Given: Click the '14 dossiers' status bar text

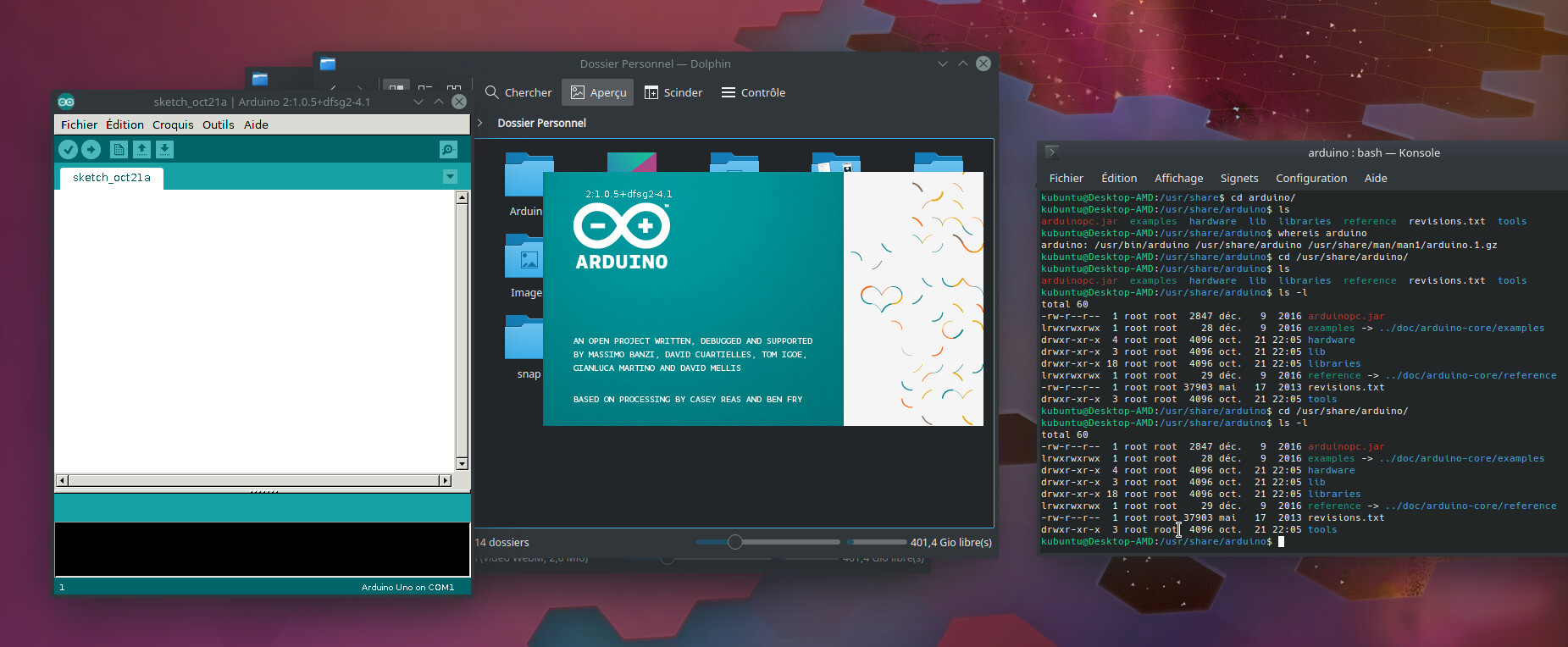Looking at the screenshot, I should (501, 542).
